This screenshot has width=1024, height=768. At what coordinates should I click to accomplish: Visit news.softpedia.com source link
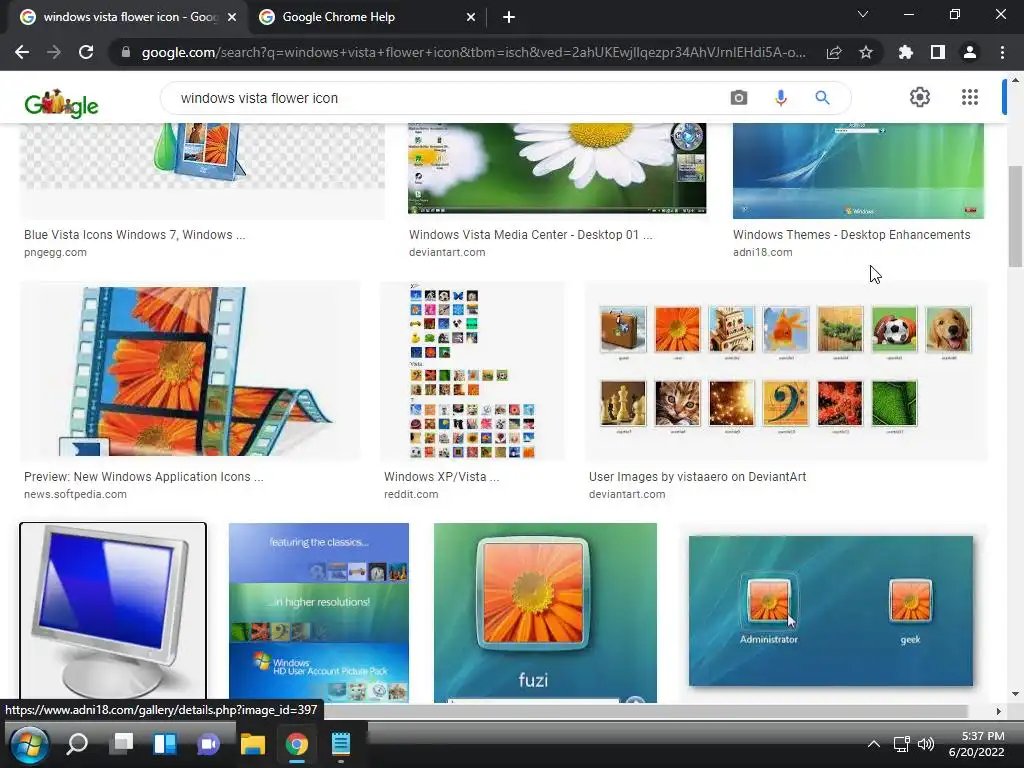(75, 494)
